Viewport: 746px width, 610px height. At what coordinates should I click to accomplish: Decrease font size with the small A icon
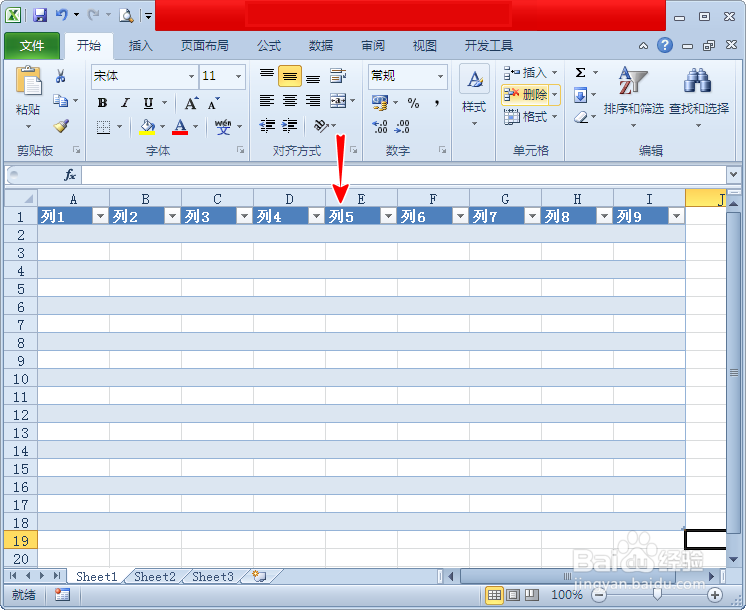tap(213, 103)
